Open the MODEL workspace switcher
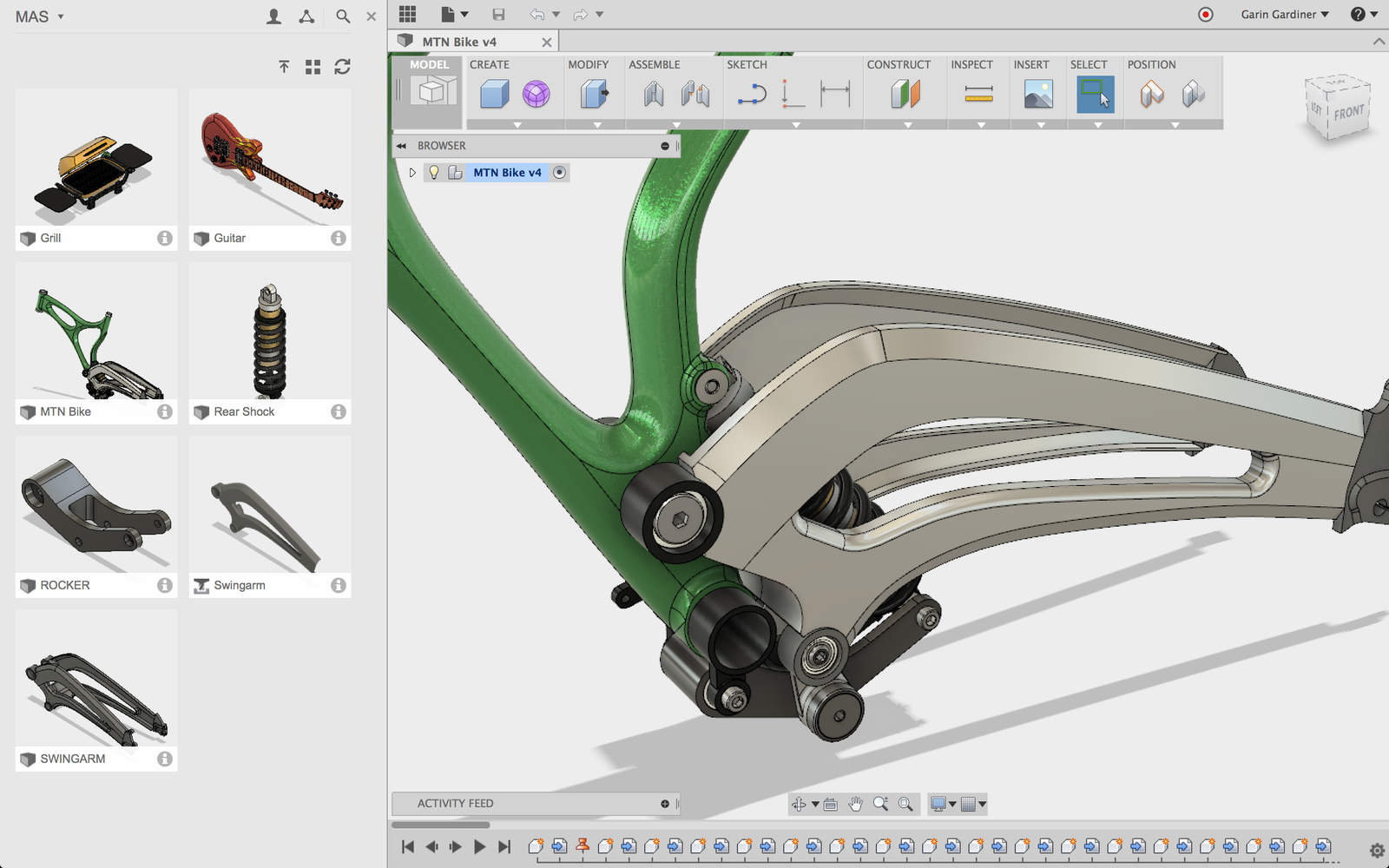 point(429,89)
